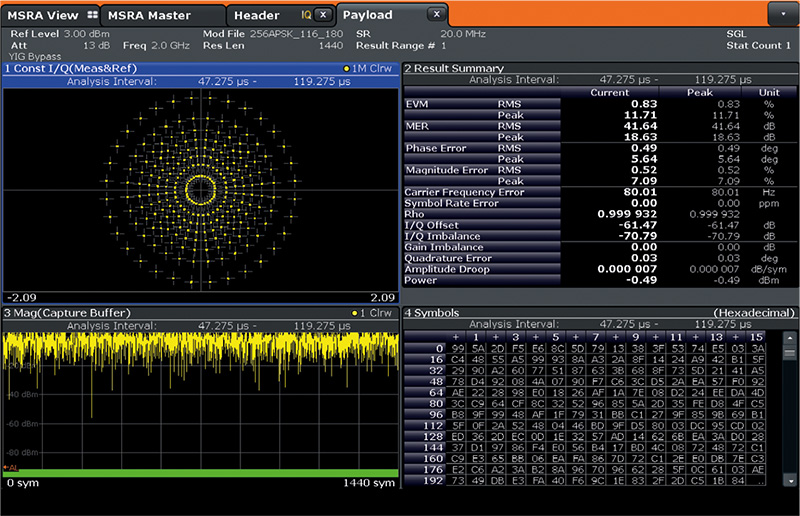
Task: Open the tab overflow dropdown arrow
Action: (781, 15)
